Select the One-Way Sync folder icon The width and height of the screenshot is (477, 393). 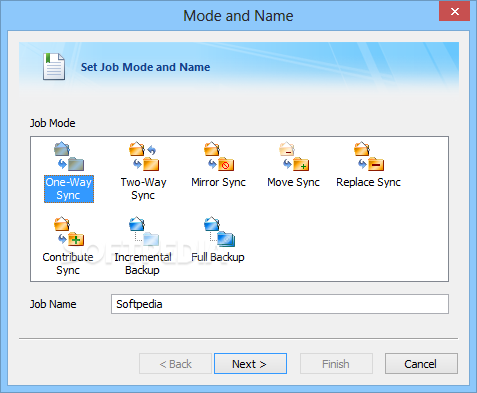point(69,156)
